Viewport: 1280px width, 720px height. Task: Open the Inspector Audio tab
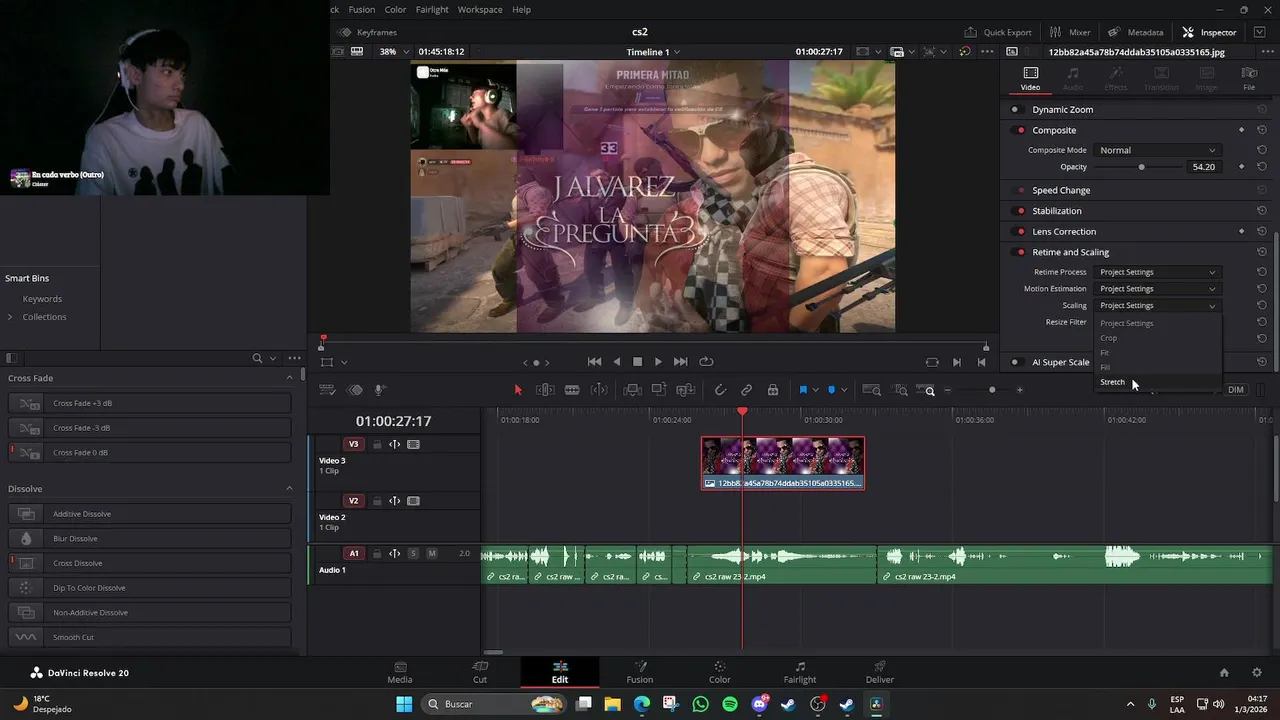1073,78
